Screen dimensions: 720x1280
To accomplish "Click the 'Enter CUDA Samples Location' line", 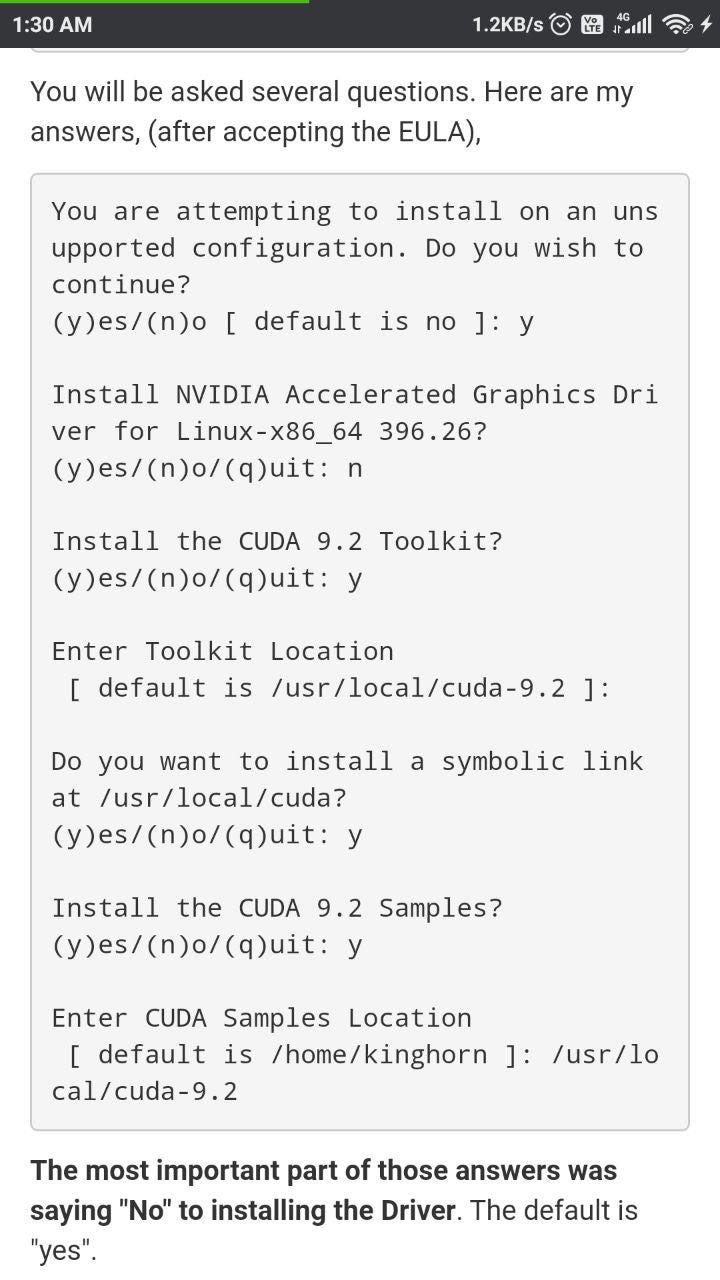I will (261, 1018).
